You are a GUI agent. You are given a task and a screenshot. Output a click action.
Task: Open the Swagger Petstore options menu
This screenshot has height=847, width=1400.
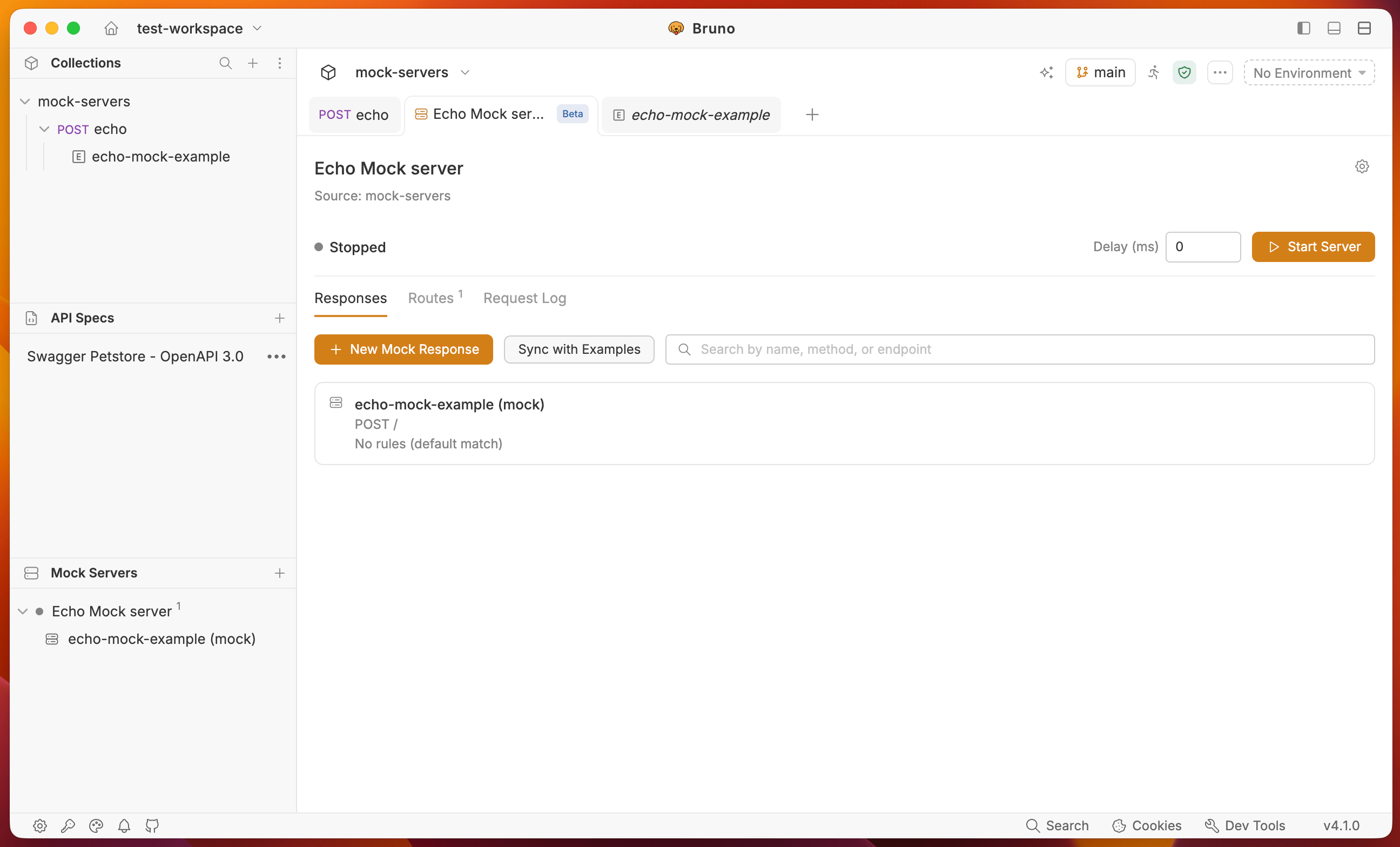(276, 356)
